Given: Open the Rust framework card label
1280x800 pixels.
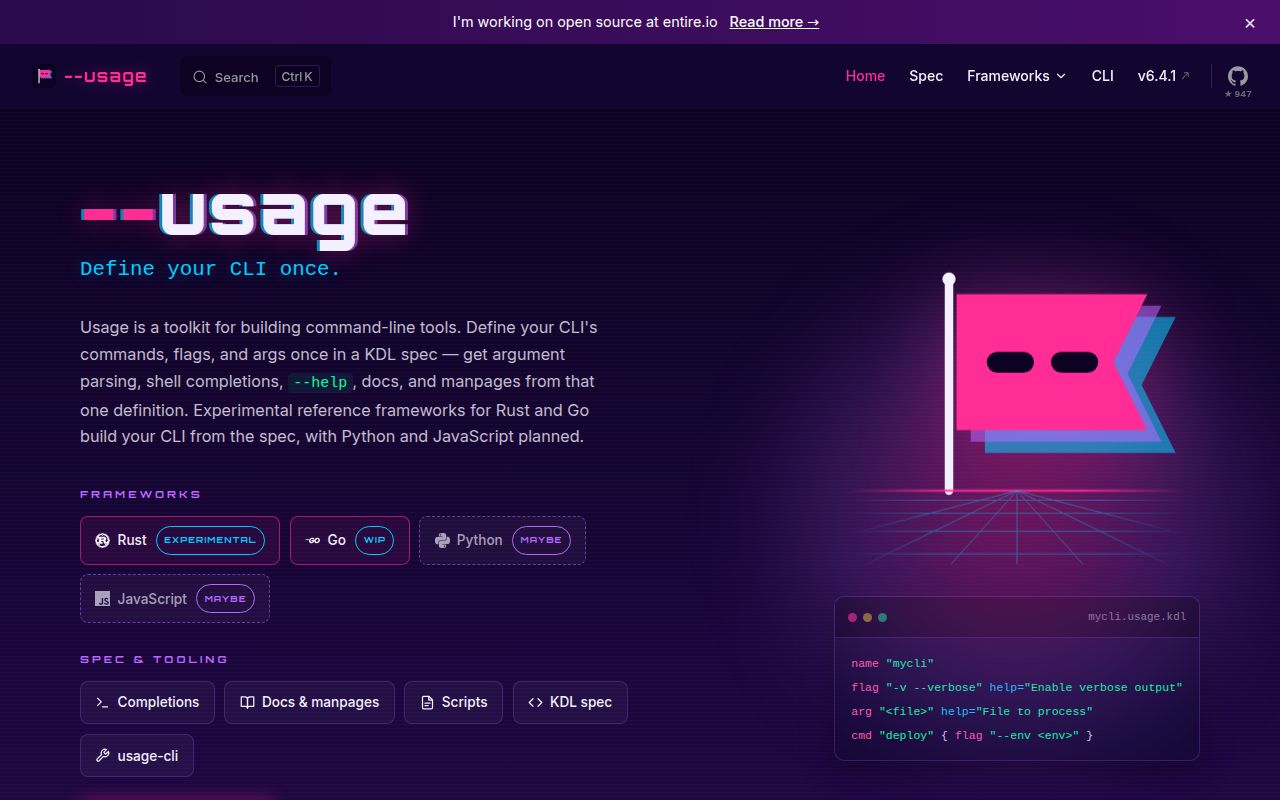Looking at the screenshot, I should point(132,540).
